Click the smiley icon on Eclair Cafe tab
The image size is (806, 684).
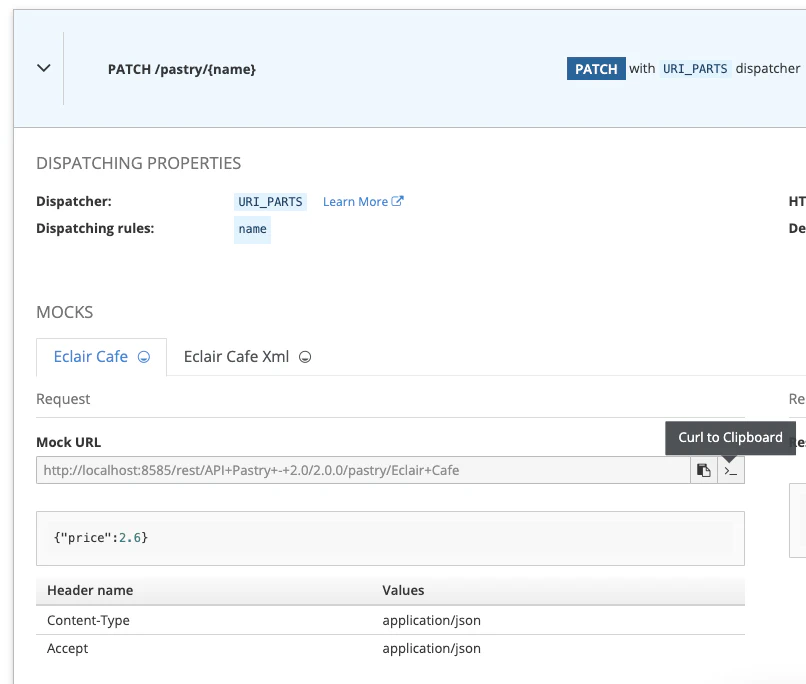point(144,357)
